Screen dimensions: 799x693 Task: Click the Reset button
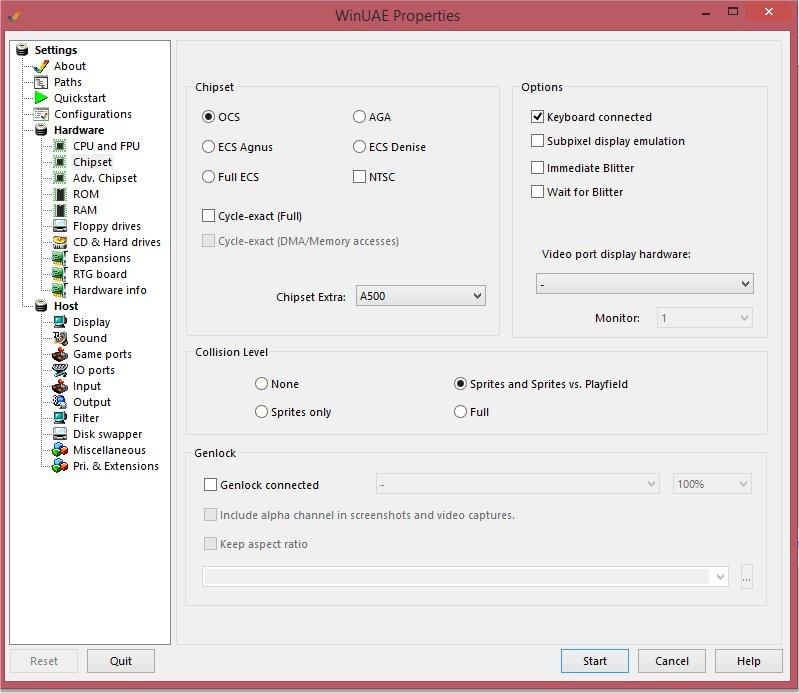tap(44, 661)
